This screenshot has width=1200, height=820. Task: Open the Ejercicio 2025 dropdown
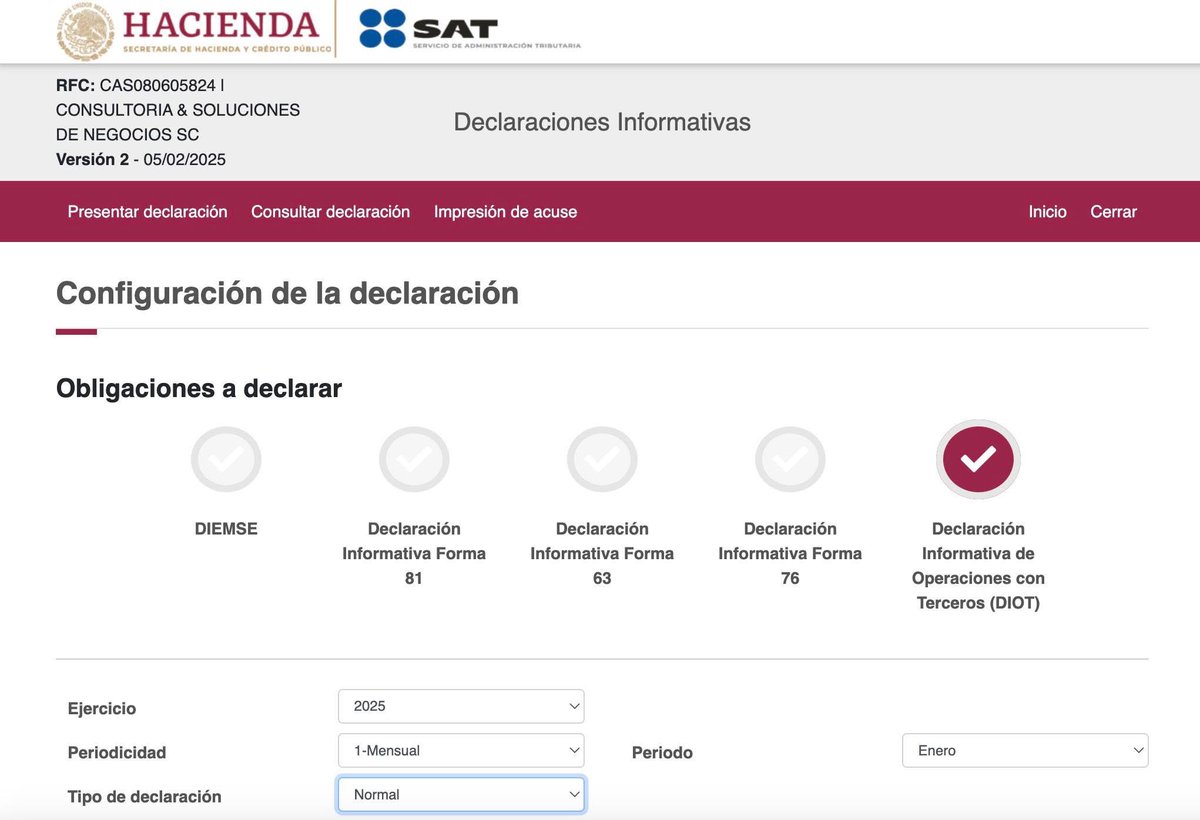click(x=461, y=706)
